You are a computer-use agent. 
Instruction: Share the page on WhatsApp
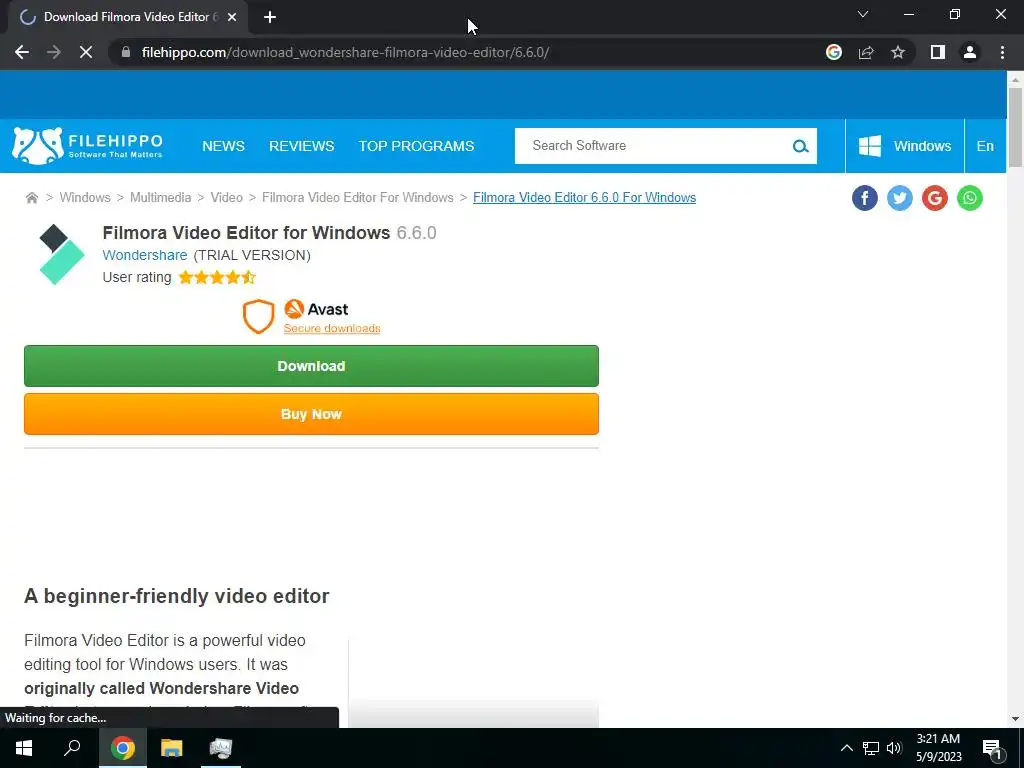point(970,198)
